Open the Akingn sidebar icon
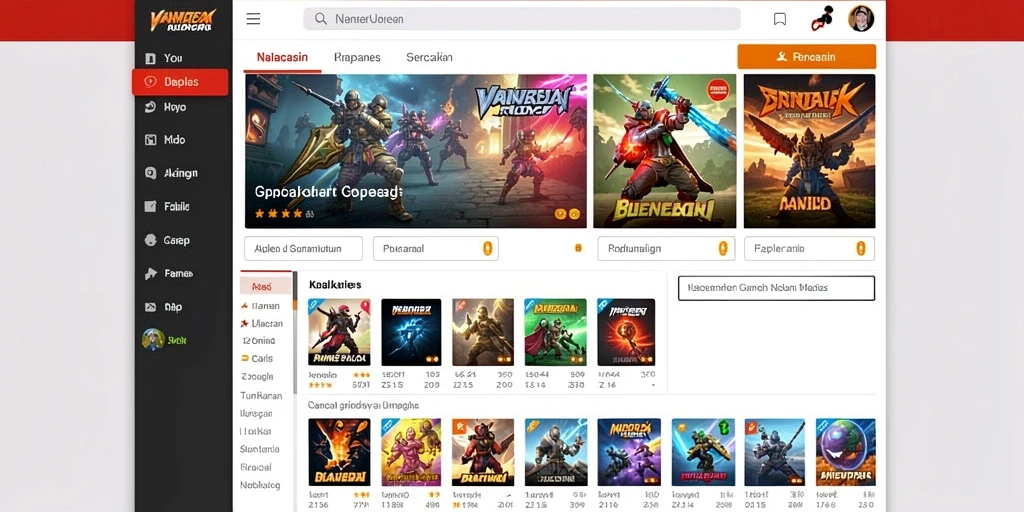Viewport: 1024px width, 512px height. 150,173
